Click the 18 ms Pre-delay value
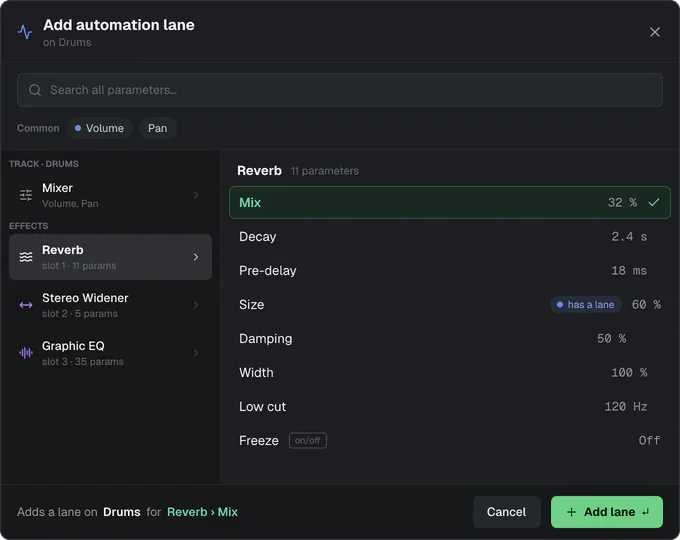 (629, 271)
